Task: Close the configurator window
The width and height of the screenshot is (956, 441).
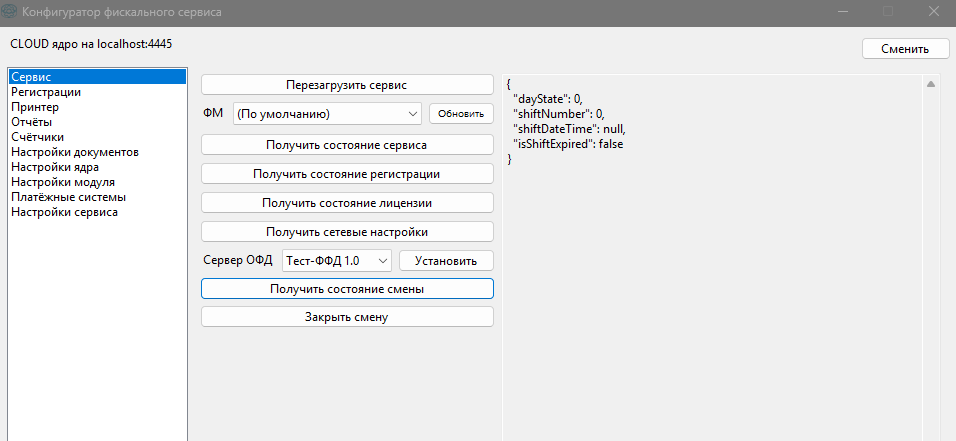Action: pos(933,12)
